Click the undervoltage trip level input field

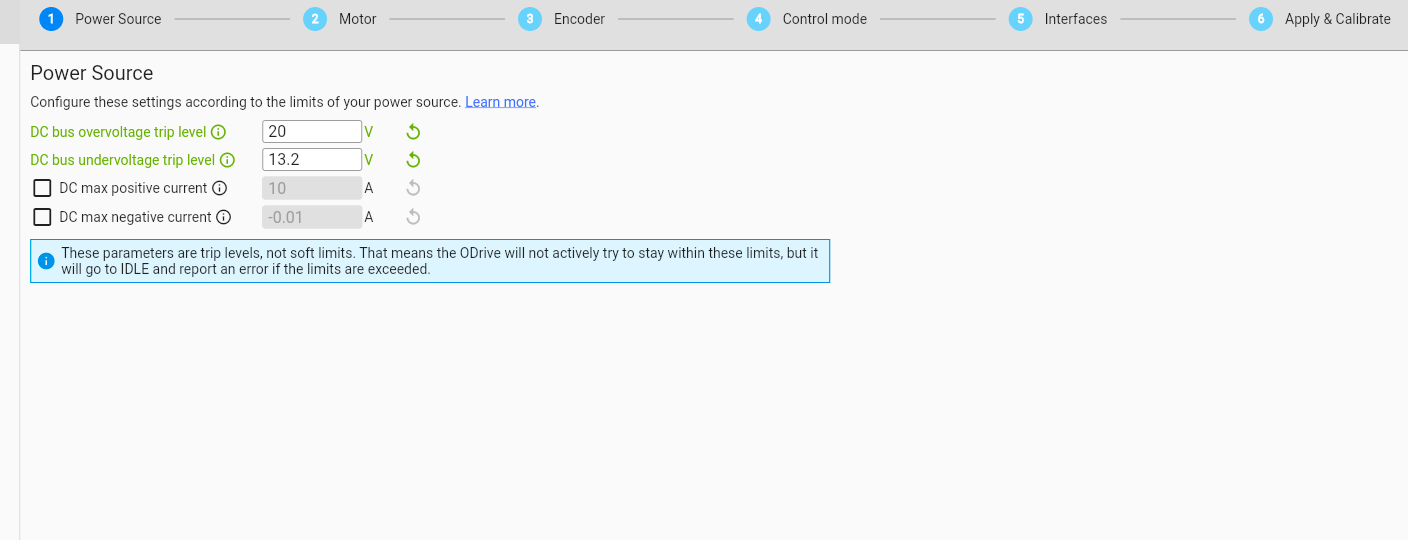pyautogui.click(x=311, y=160)
